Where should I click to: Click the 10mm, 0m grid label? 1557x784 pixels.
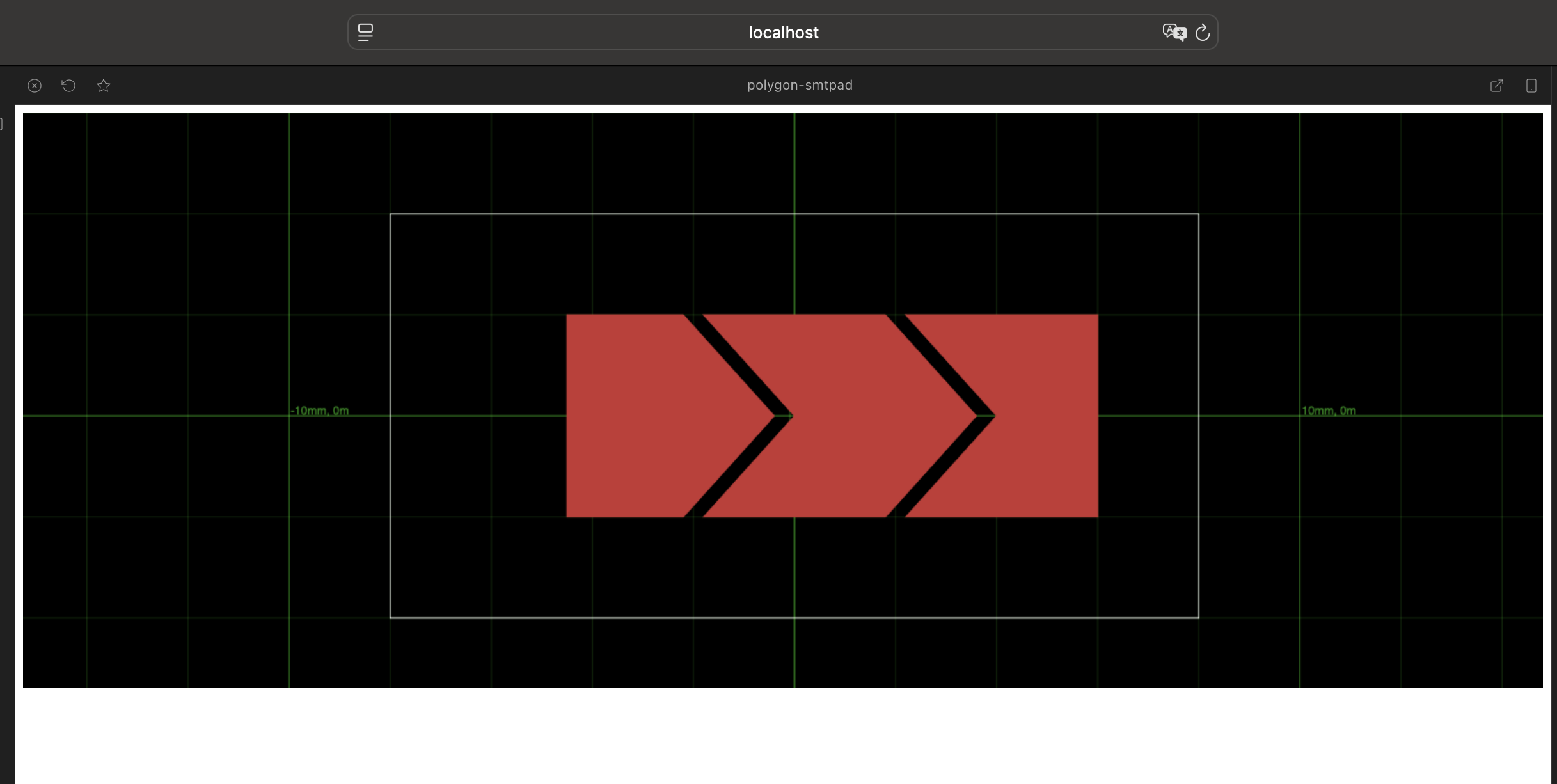[x=1329, y=411]
